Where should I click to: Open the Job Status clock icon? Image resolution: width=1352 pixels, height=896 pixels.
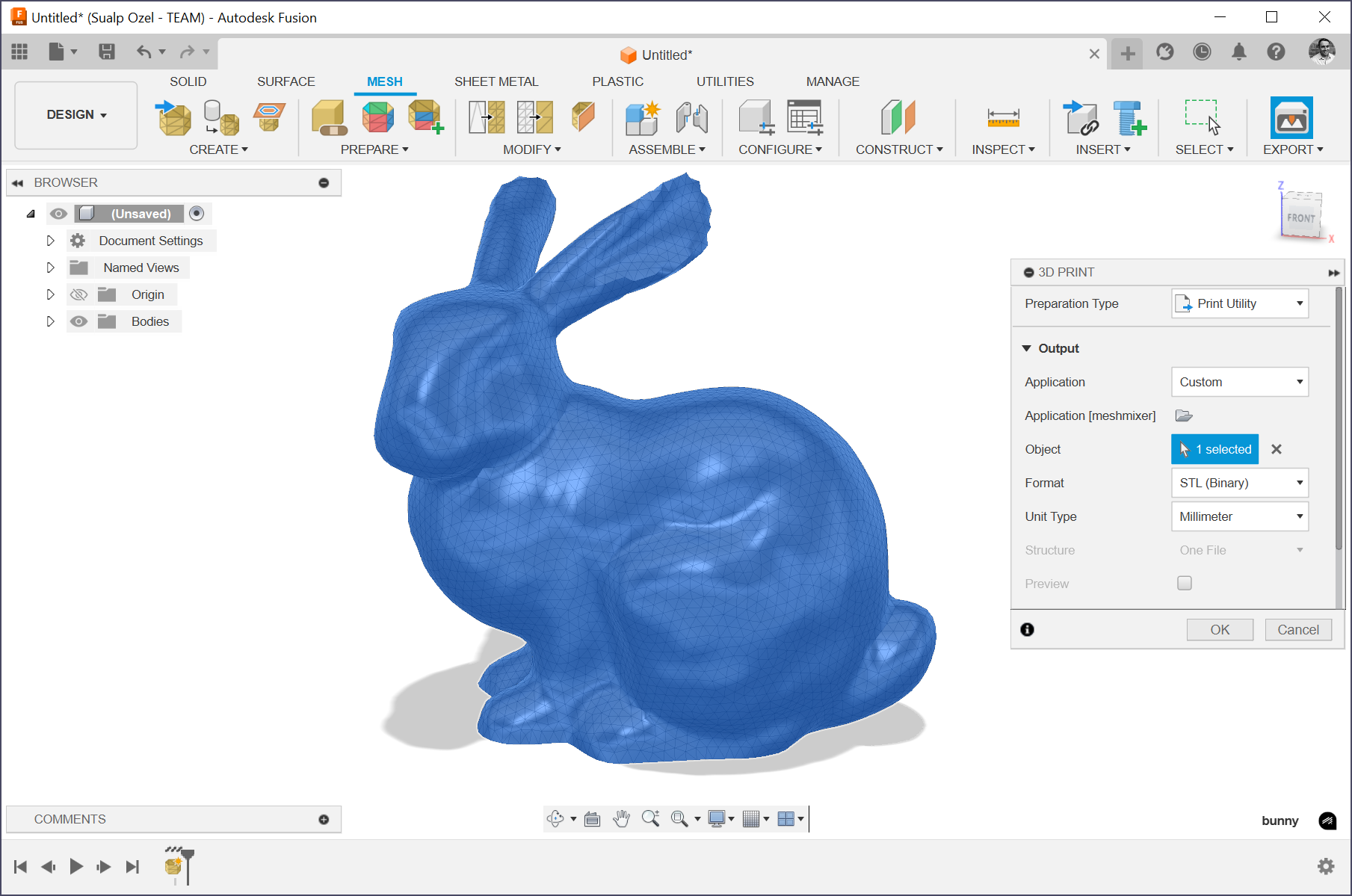[1202, 52]
